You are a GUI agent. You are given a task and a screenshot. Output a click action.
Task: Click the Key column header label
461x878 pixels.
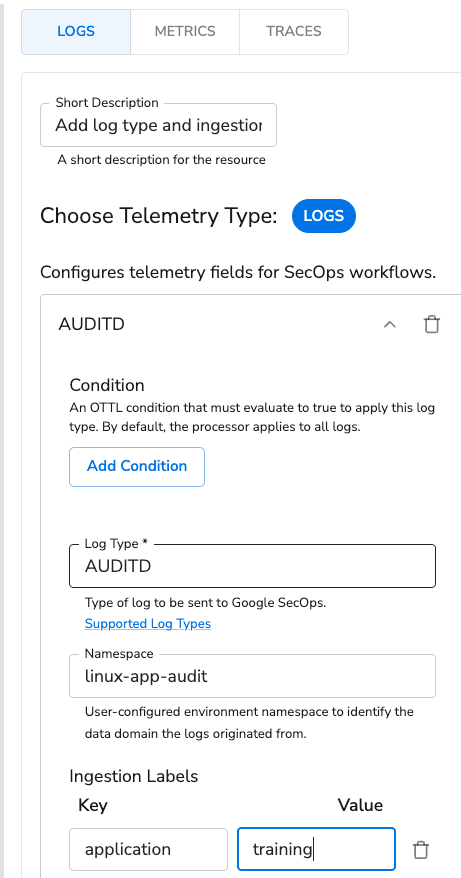pos(93,806)
